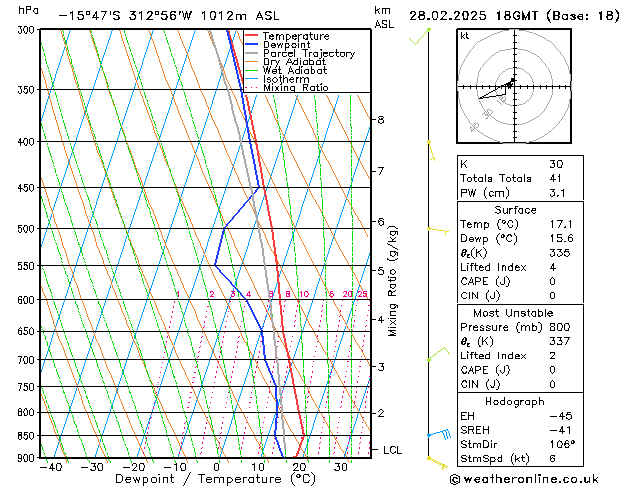The image size is (629, 486).
Task: Click the SREH value -41
Action: coord(560,430)
